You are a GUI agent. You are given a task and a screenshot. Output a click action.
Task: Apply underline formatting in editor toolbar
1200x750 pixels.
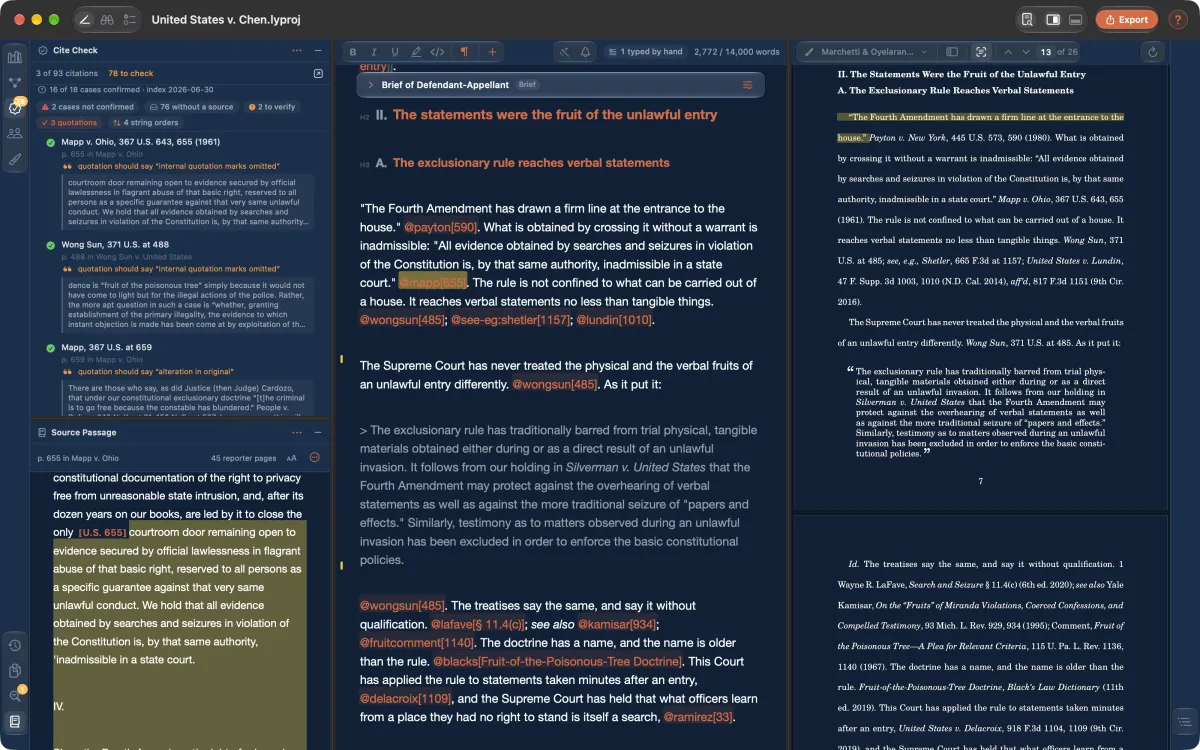point(395,52)
